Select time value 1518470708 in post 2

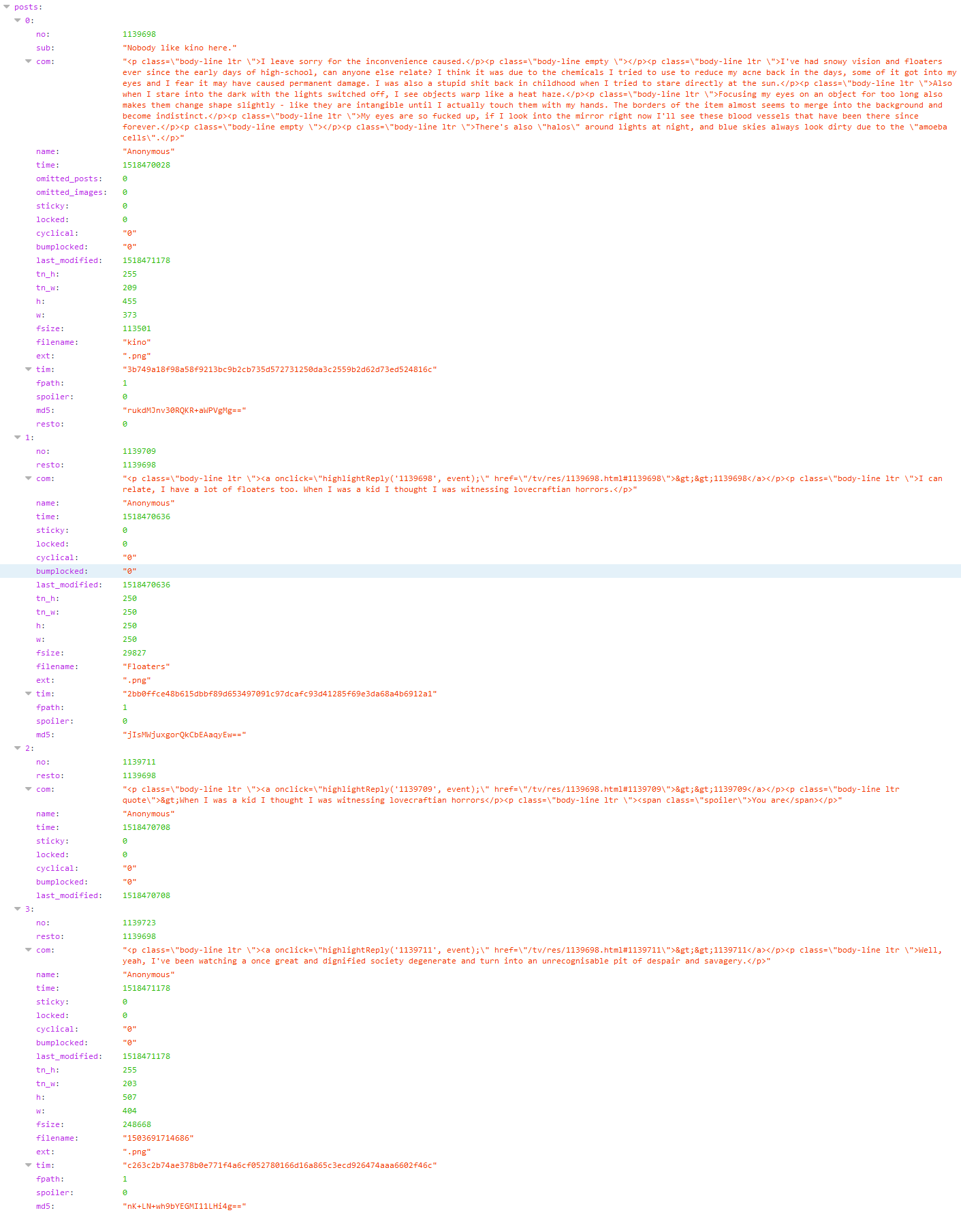pyautogui.click(x=146, y=827)
